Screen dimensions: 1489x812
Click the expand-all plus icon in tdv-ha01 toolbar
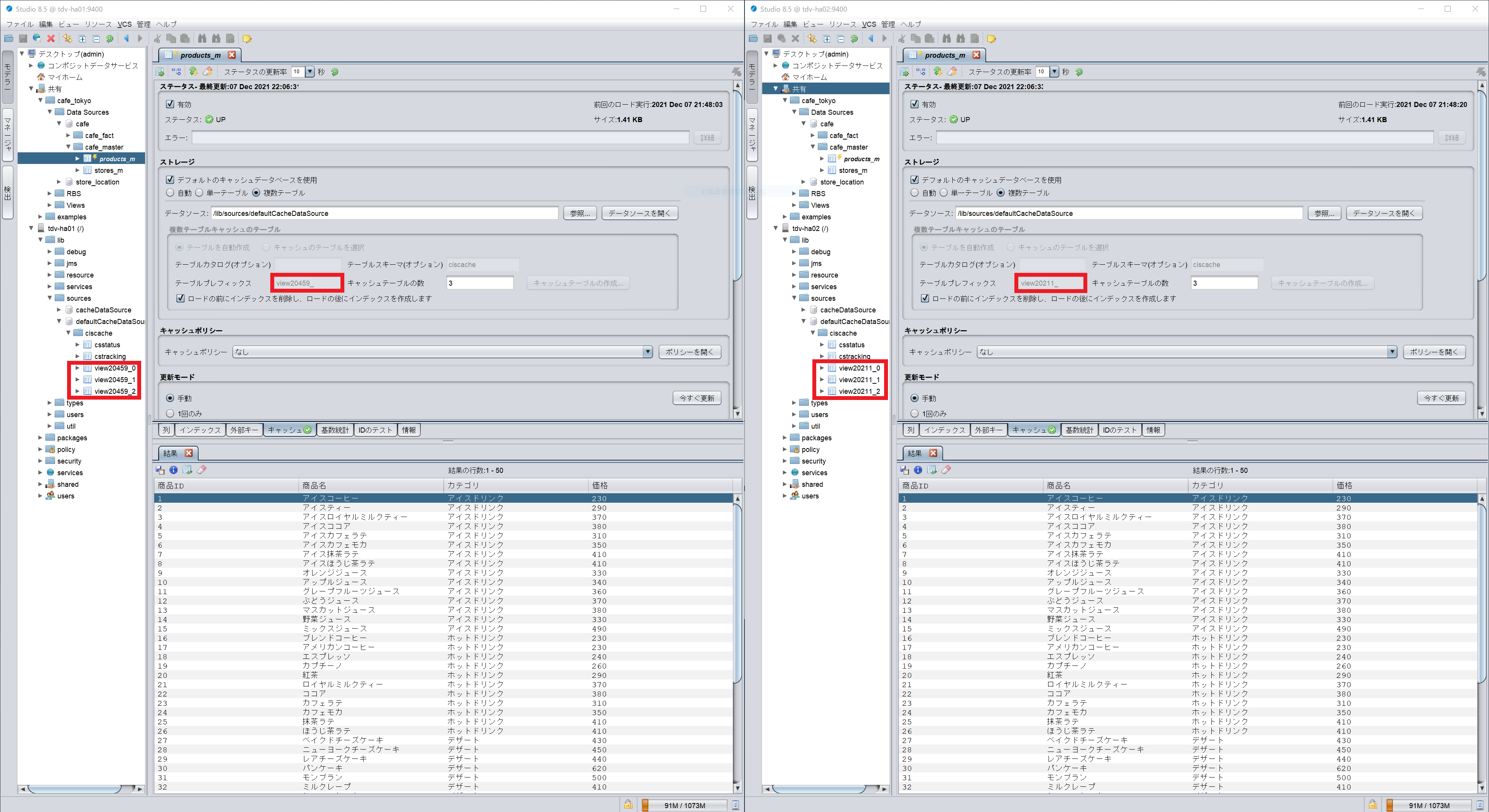tap(82, 39)
